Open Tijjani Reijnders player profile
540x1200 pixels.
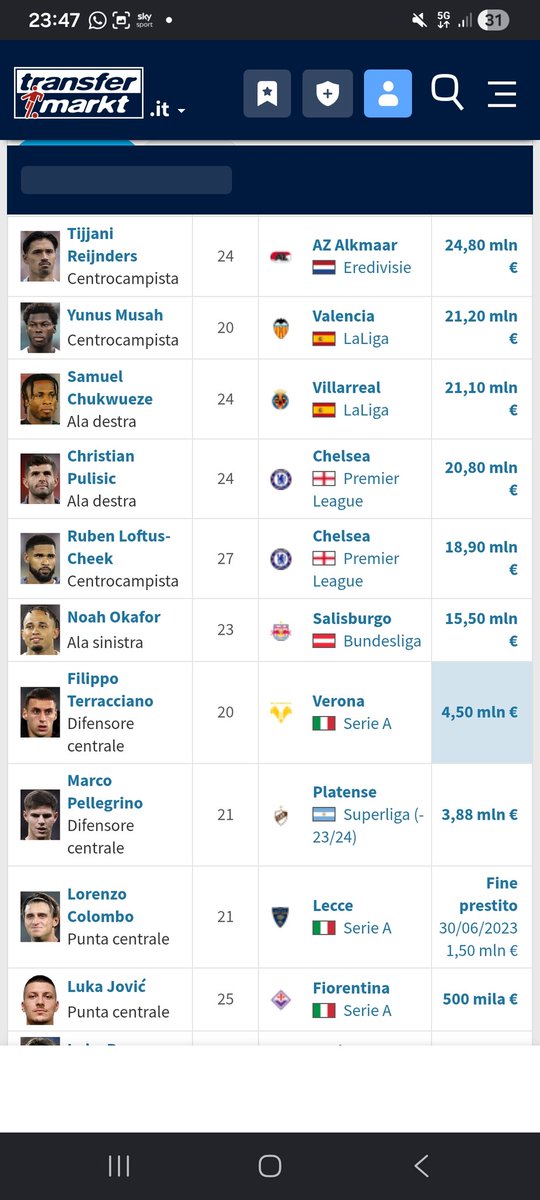point(102,245)
